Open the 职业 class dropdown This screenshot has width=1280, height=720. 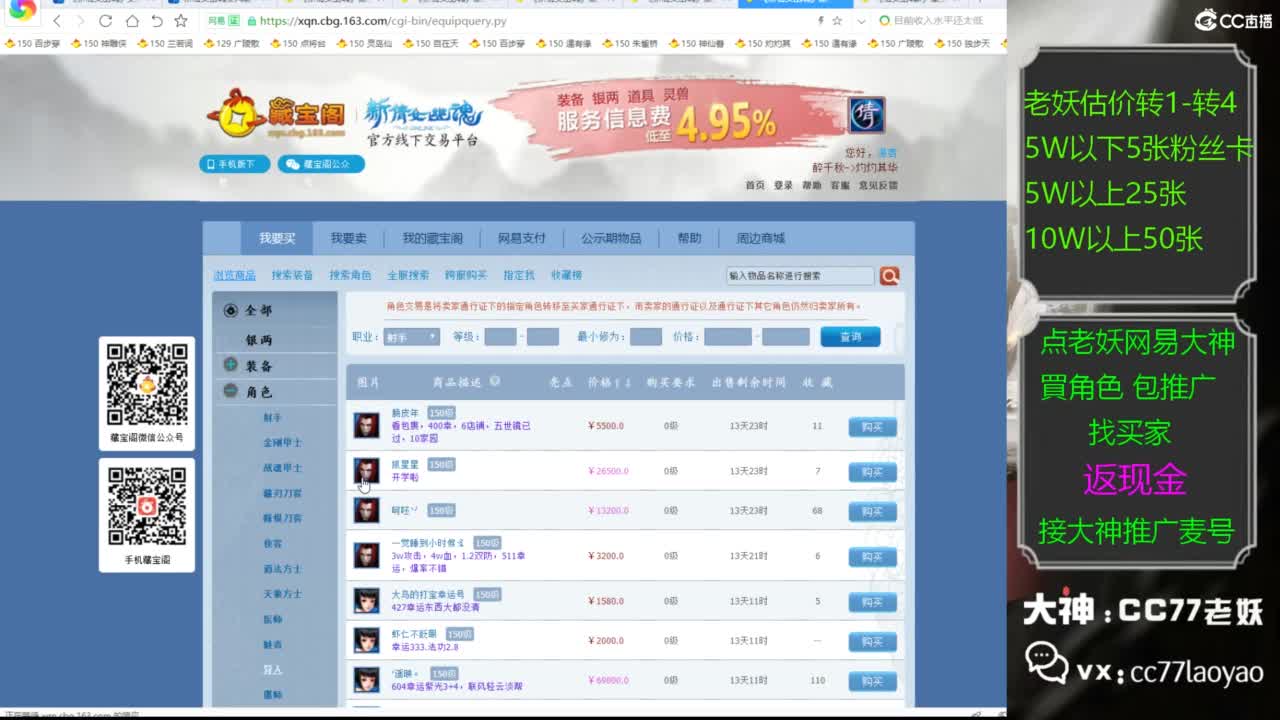tap(411, 337)
